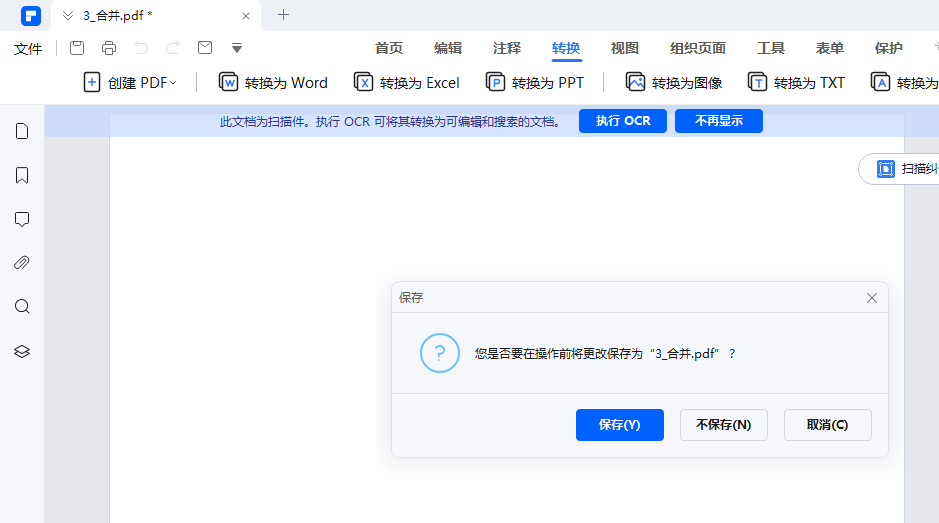Open the 文件 menu

(28, 49)
